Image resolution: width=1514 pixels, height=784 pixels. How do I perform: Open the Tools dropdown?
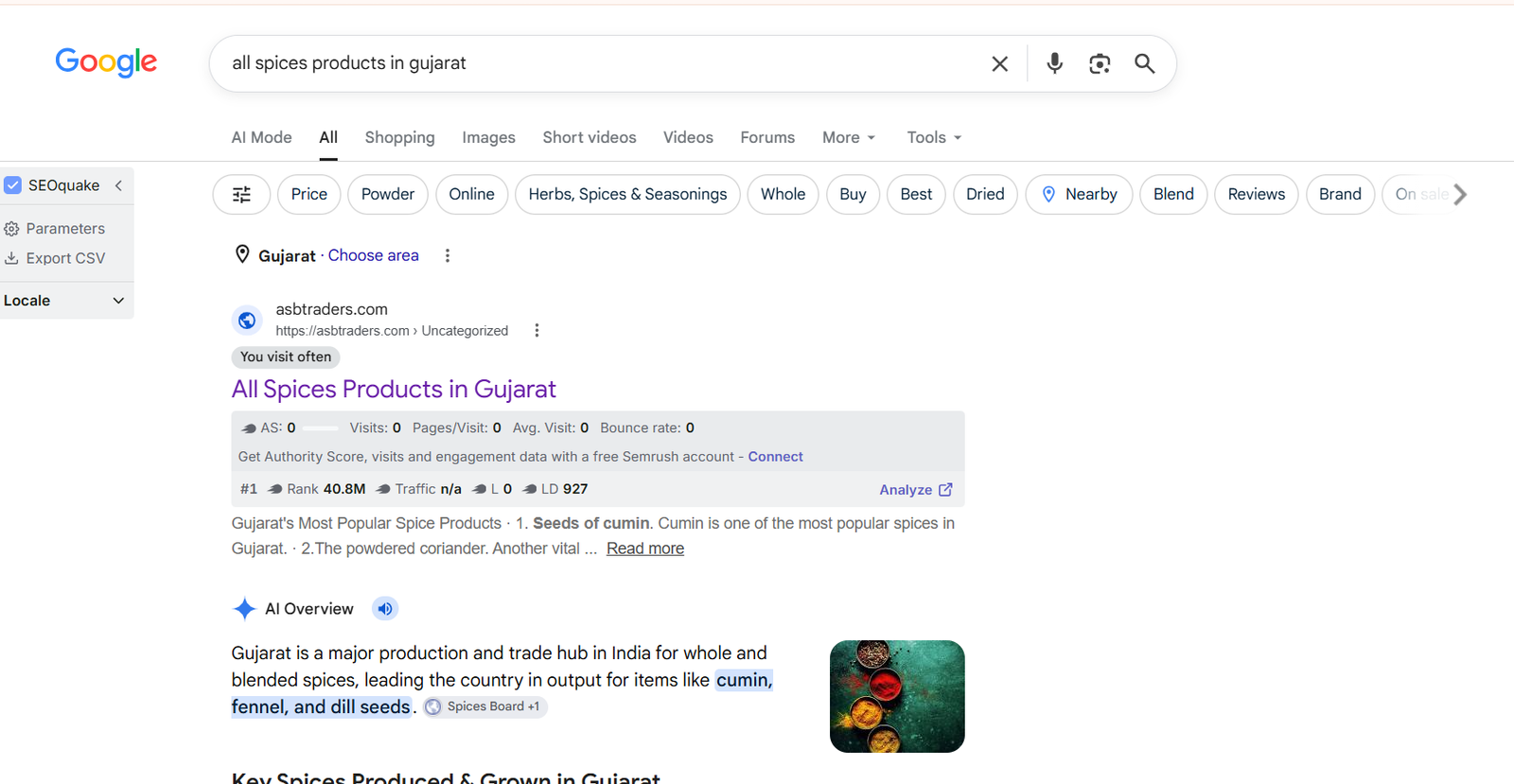(x=934, y=137)
